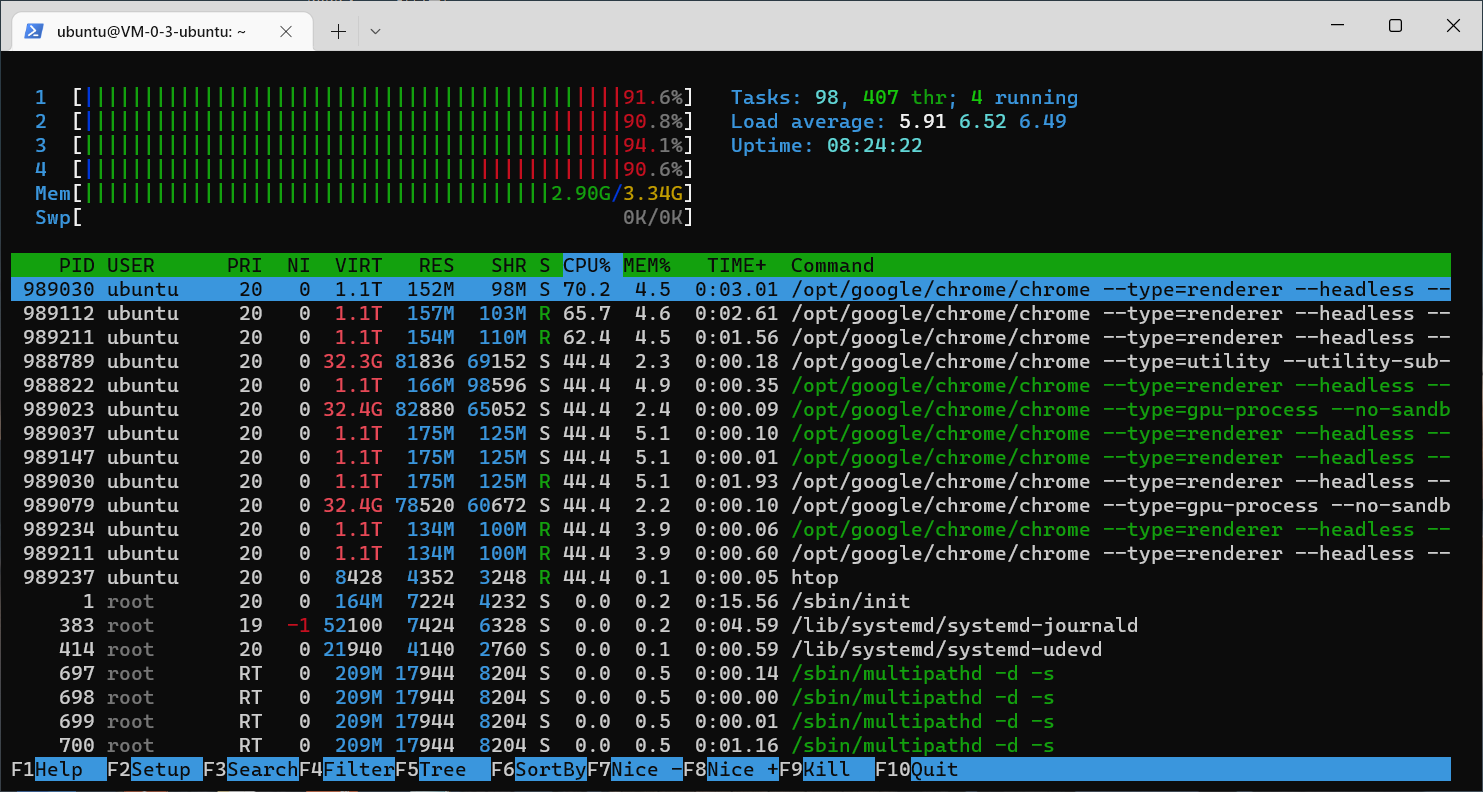Open the SortBy menu in htop

coord(539,769)
